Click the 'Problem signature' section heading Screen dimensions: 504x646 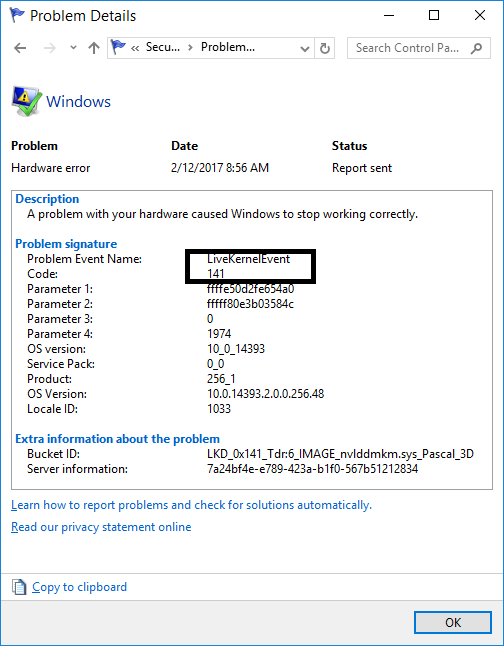[x=66, y=244]
